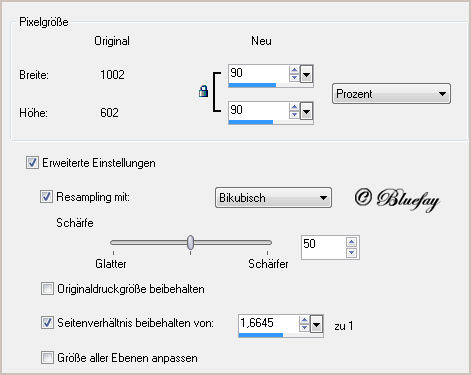This screenshot has height=375, width=471.
Task: Open the Bikubisch resampling dropdown
Action: (273, 198)
